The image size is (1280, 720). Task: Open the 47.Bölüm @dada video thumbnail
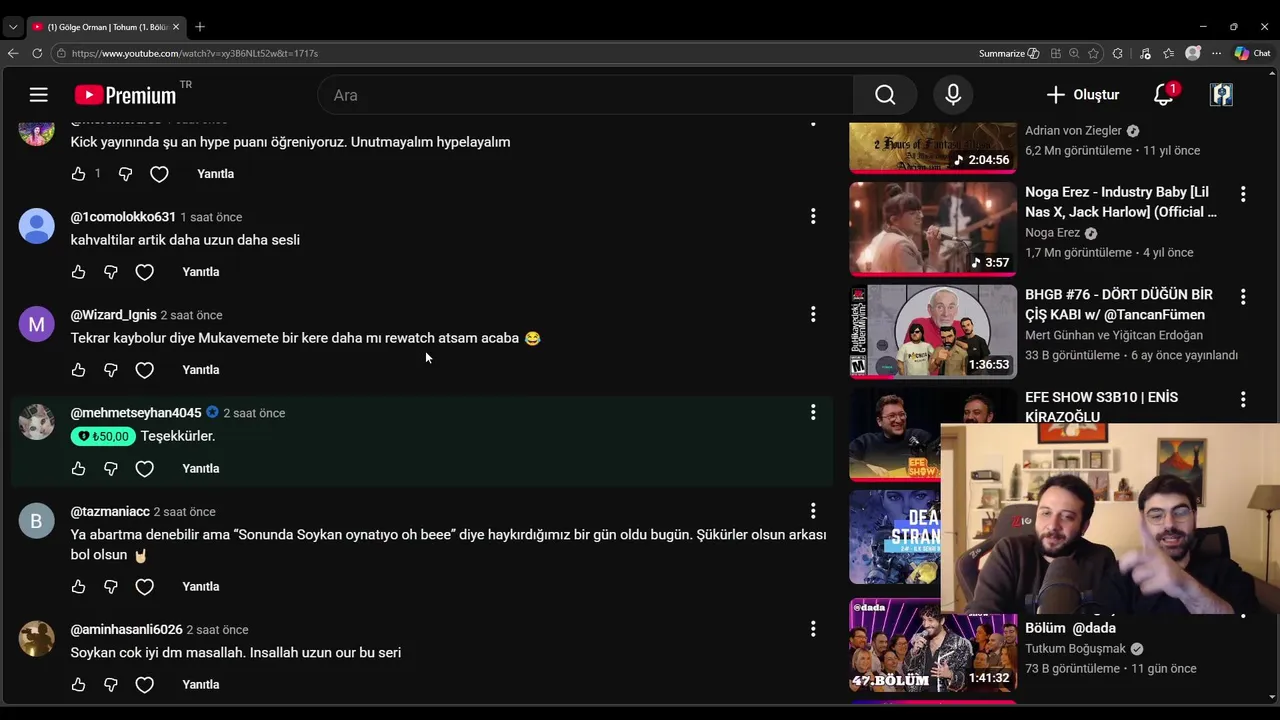[x=933, y=645]
